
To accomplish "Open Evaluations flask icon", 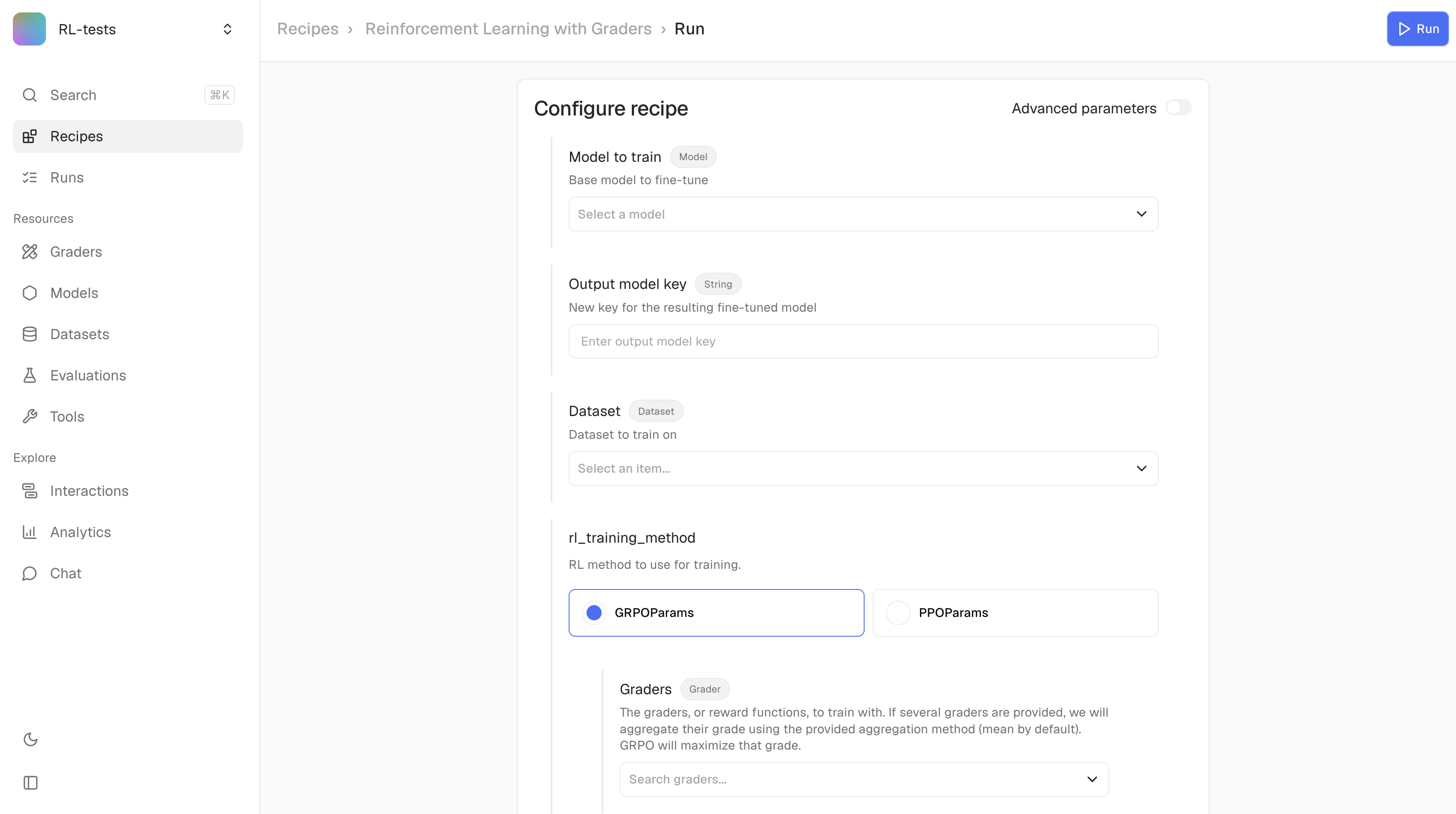I will 29,376.
